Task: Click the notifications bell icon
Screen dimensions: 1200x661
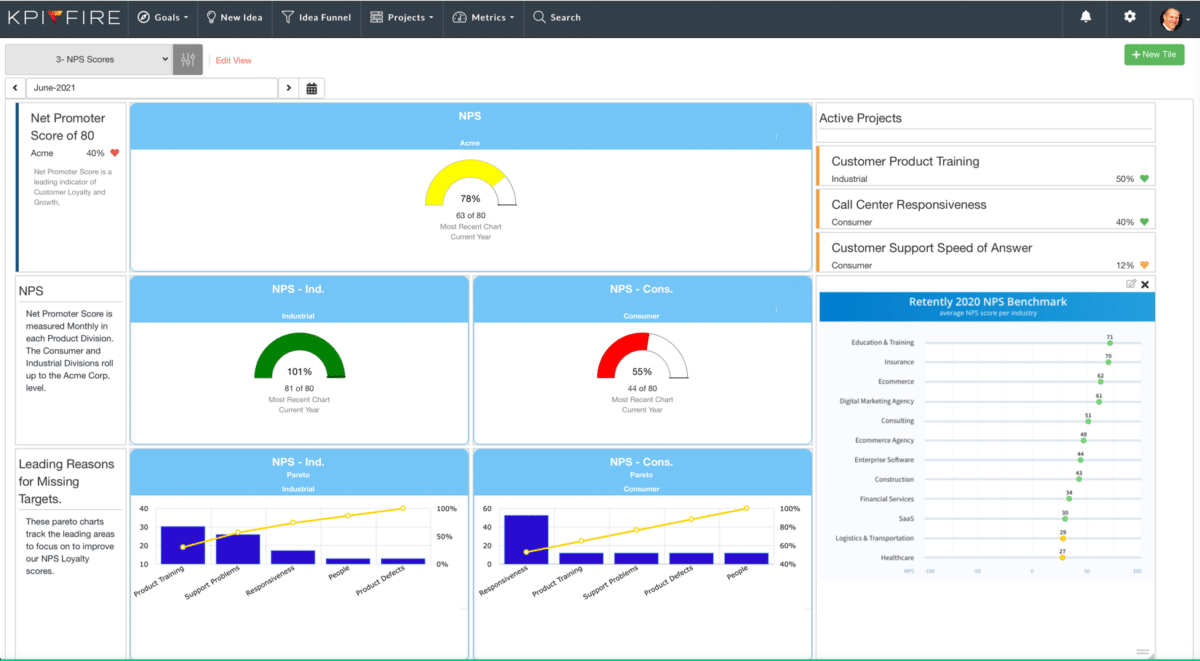Action: point(1085,17)
